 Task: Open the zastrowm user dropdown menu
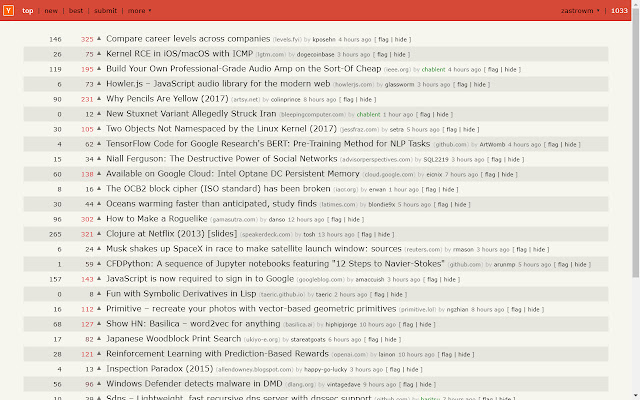tap(580, 11)
